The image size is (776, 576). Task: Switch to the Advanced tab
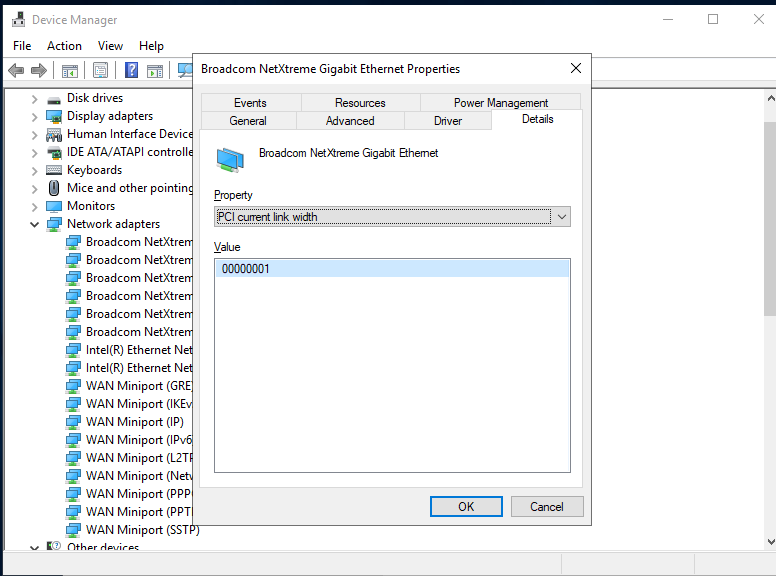point(350,121)
